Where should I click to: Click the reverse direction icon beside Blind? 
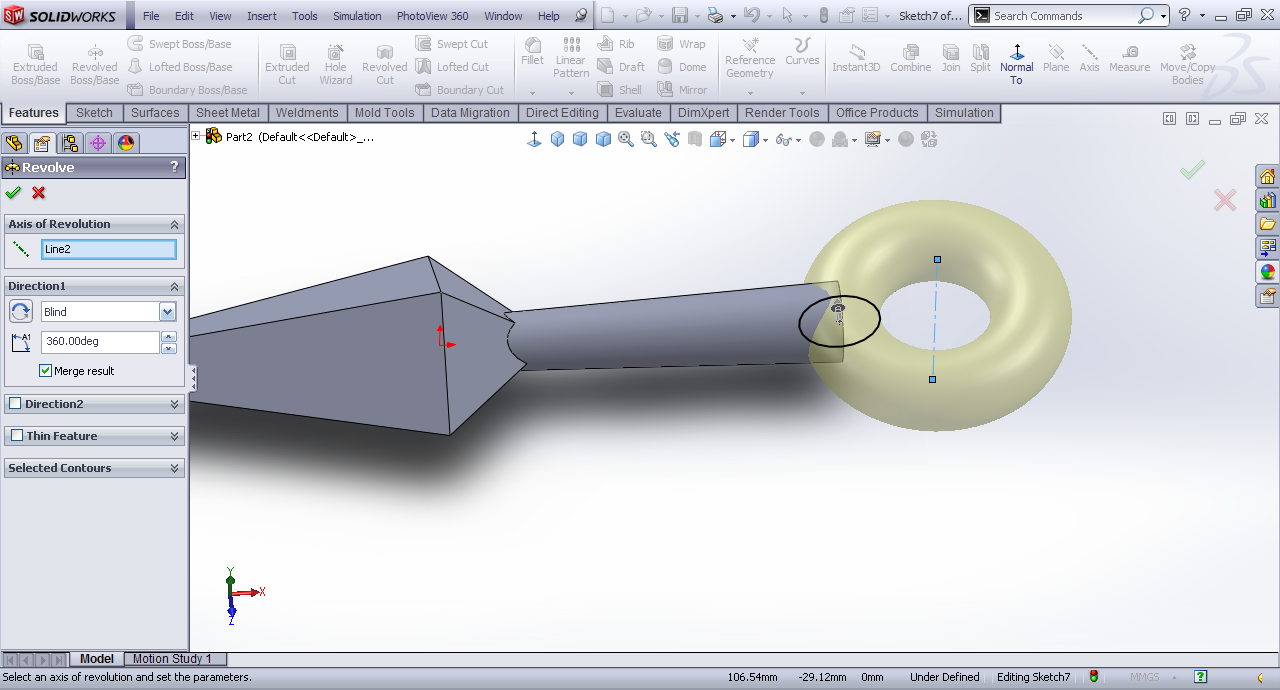[21, 311]
